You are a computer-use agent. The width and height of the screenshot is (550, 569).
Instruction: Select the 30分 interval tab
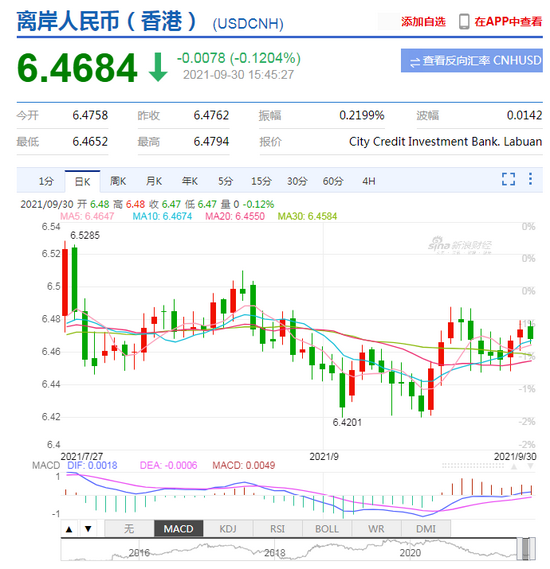(x=297, y=181)
